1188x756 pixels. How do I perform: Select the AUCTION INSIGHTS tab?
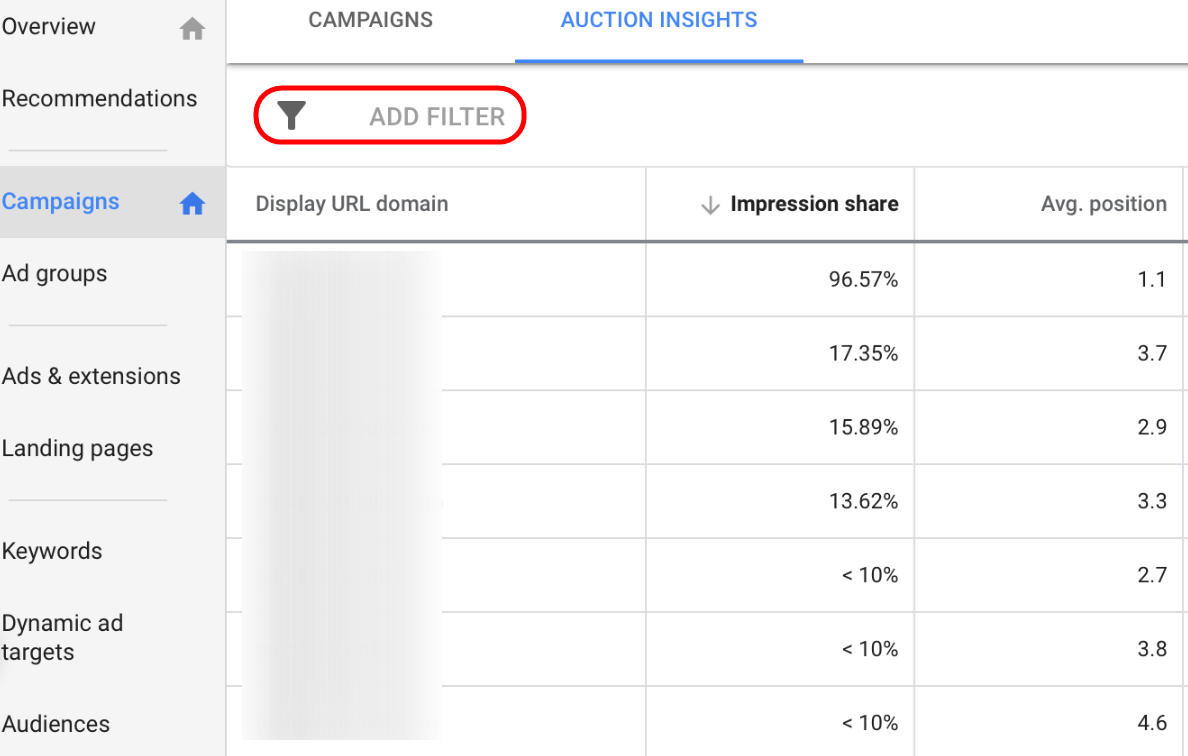coord(659,20)
